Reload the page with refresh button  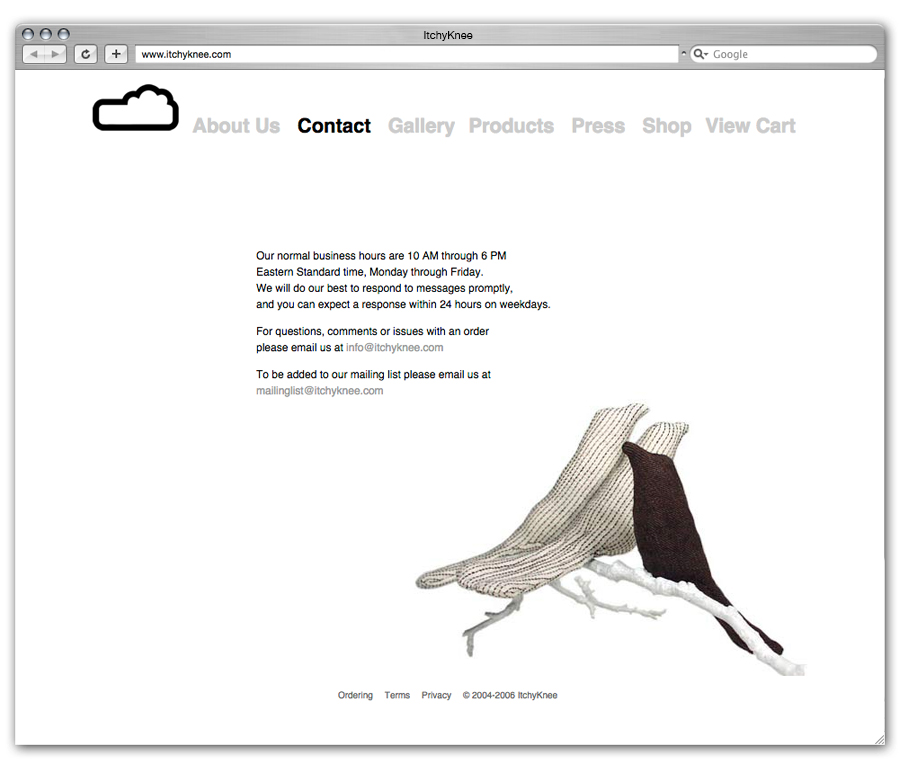[x=86, y=54]
